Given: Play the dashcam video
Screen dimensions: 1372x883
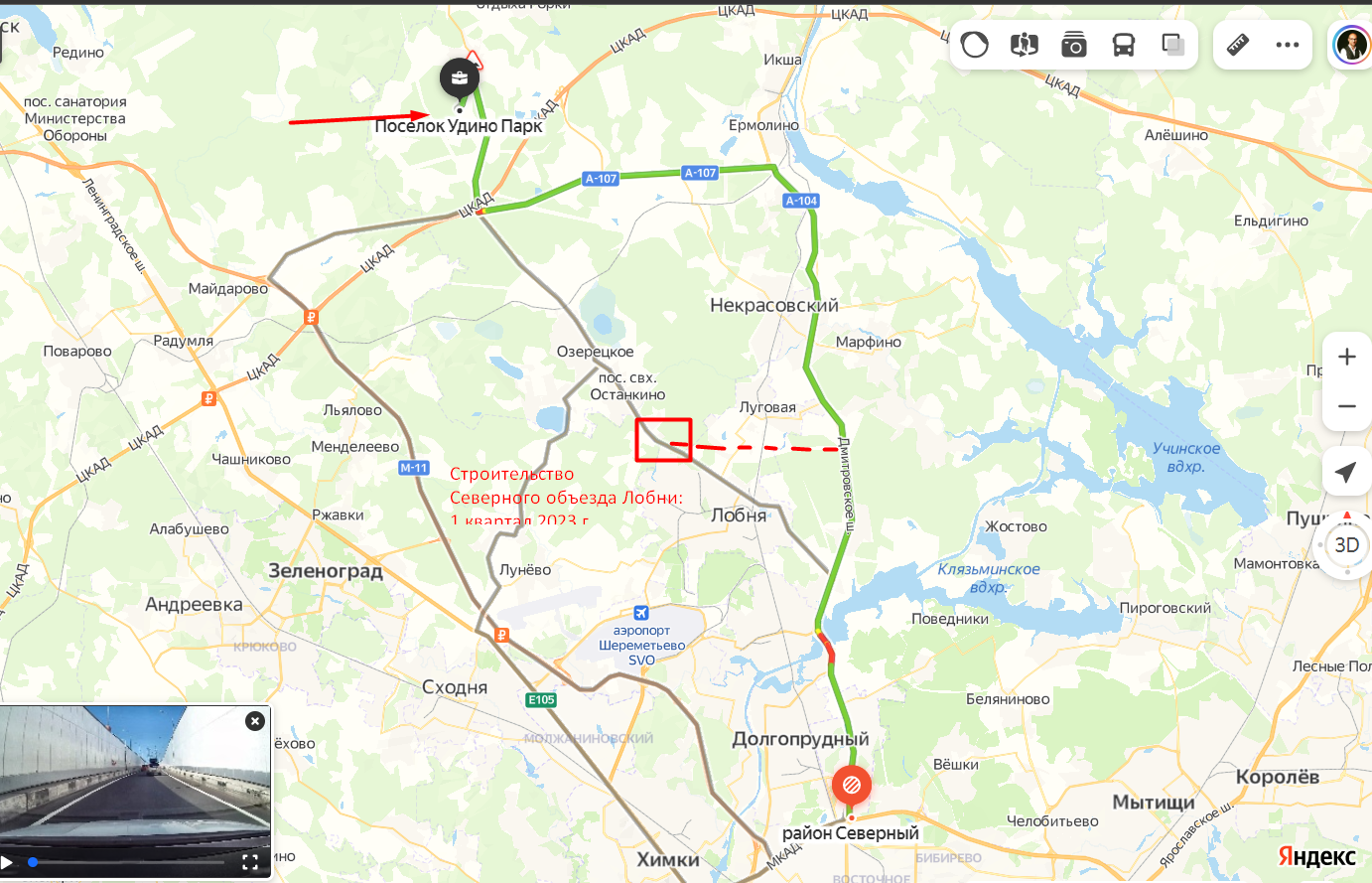Looking at the screenshot, I should click(x=7, y=862).
